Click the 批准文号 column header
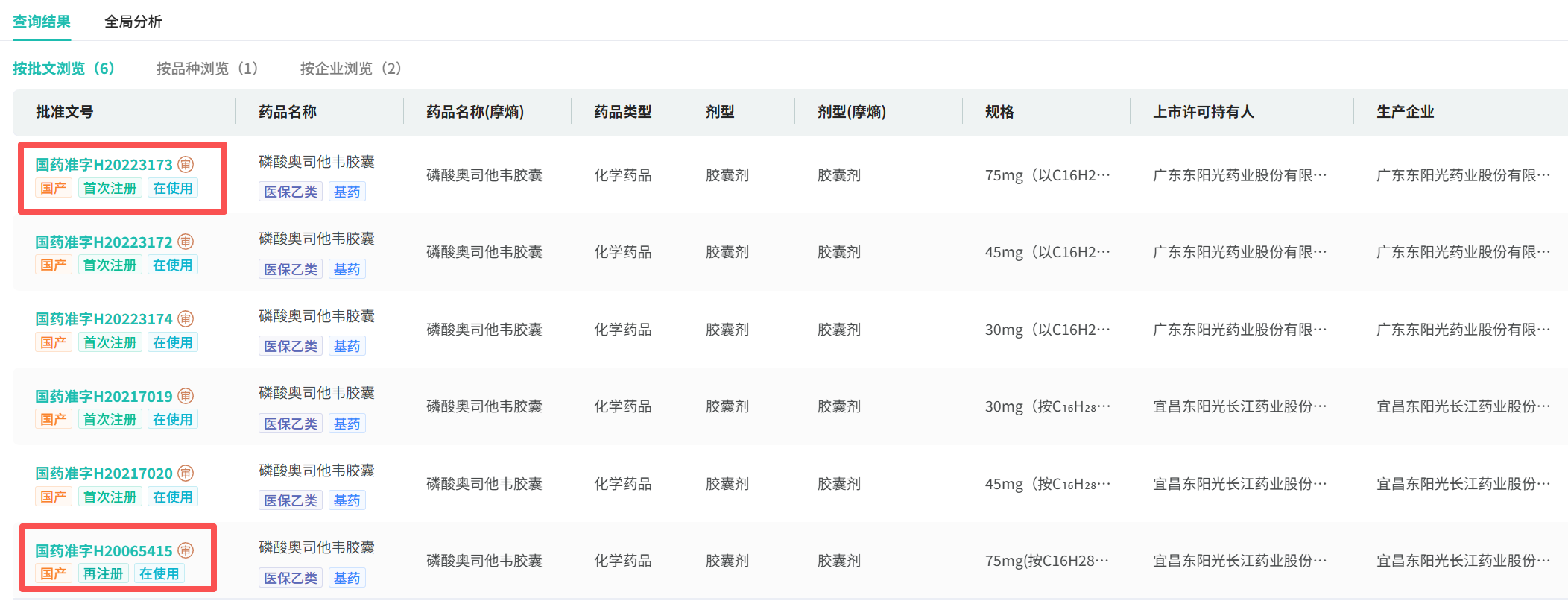This screenshot has width=1568, height=604. point(65,112)
